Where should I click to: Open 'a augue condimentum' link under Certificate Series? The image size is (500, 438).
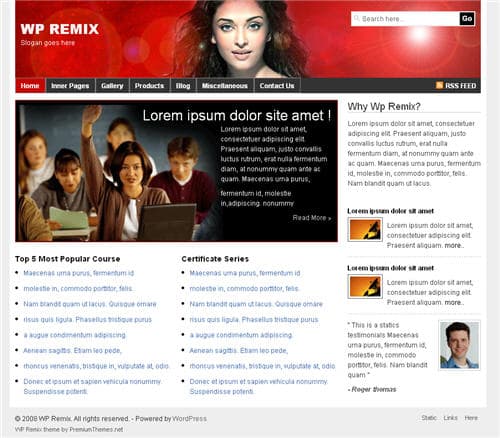(x=241, y=335)
